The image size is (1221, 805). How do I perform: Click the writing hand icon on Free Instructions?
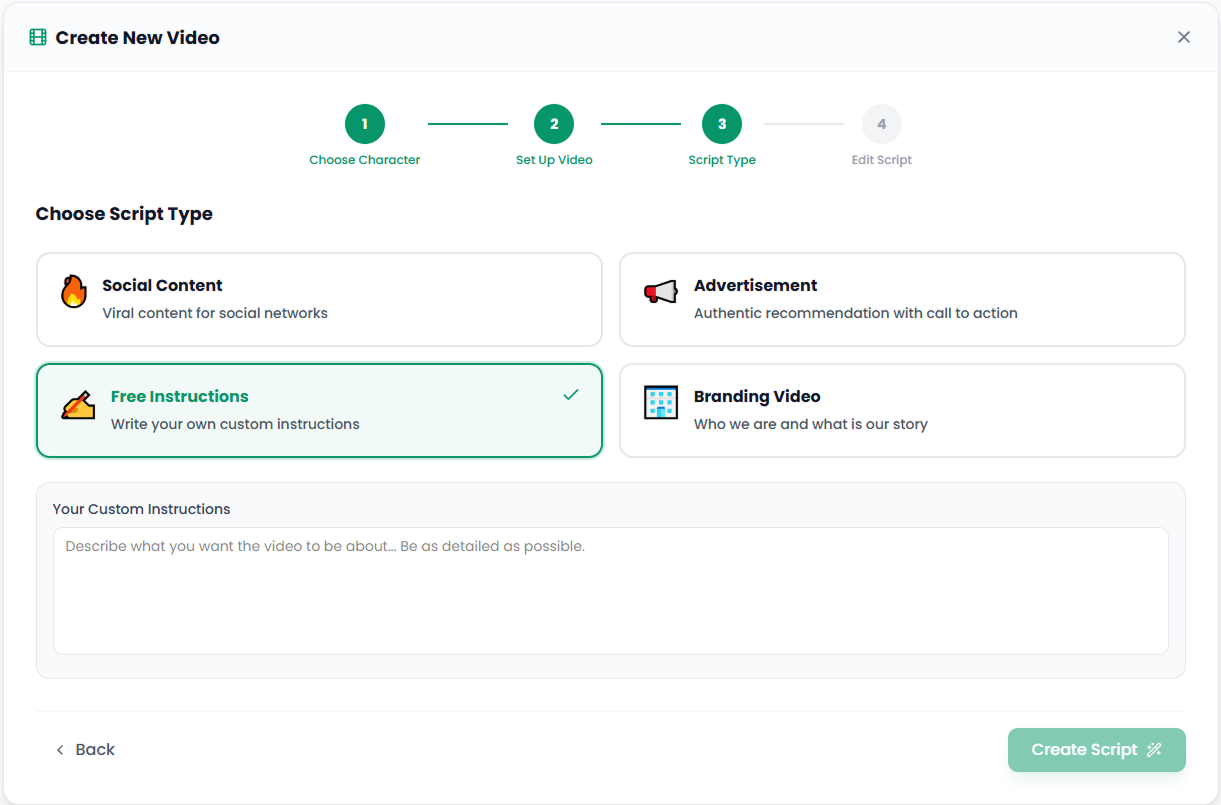click(x=78, y=404)
